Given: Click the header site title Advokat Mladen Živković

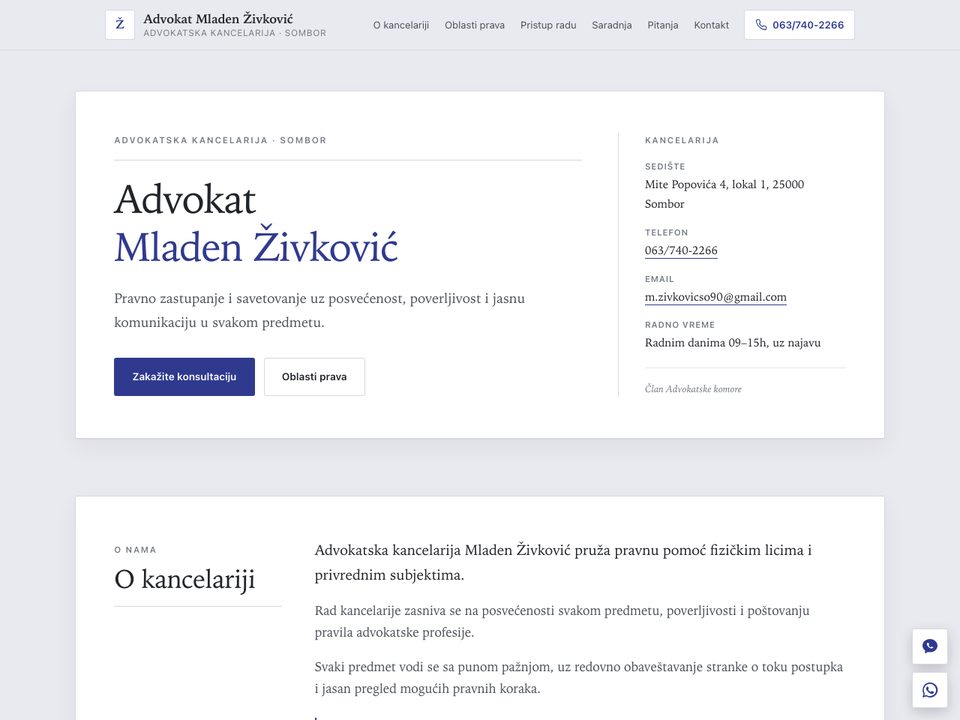Looking at the screenshot, I should point(218,19).
